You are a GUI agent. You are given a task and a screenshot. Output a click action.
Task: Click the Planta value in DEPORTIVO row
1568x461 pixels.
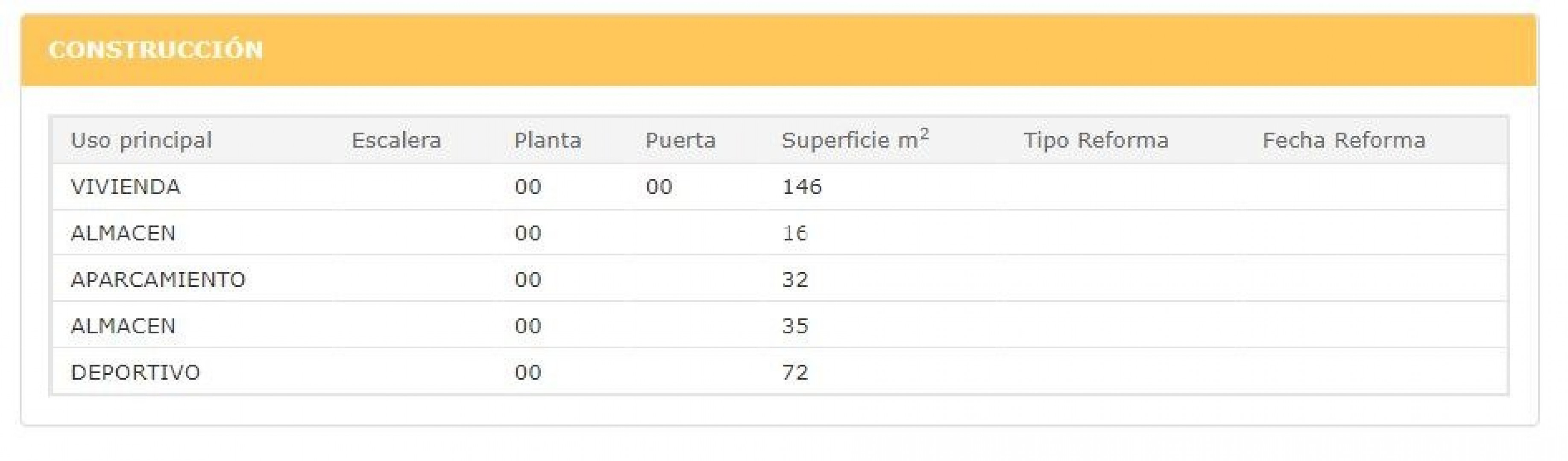coord(528,372)
